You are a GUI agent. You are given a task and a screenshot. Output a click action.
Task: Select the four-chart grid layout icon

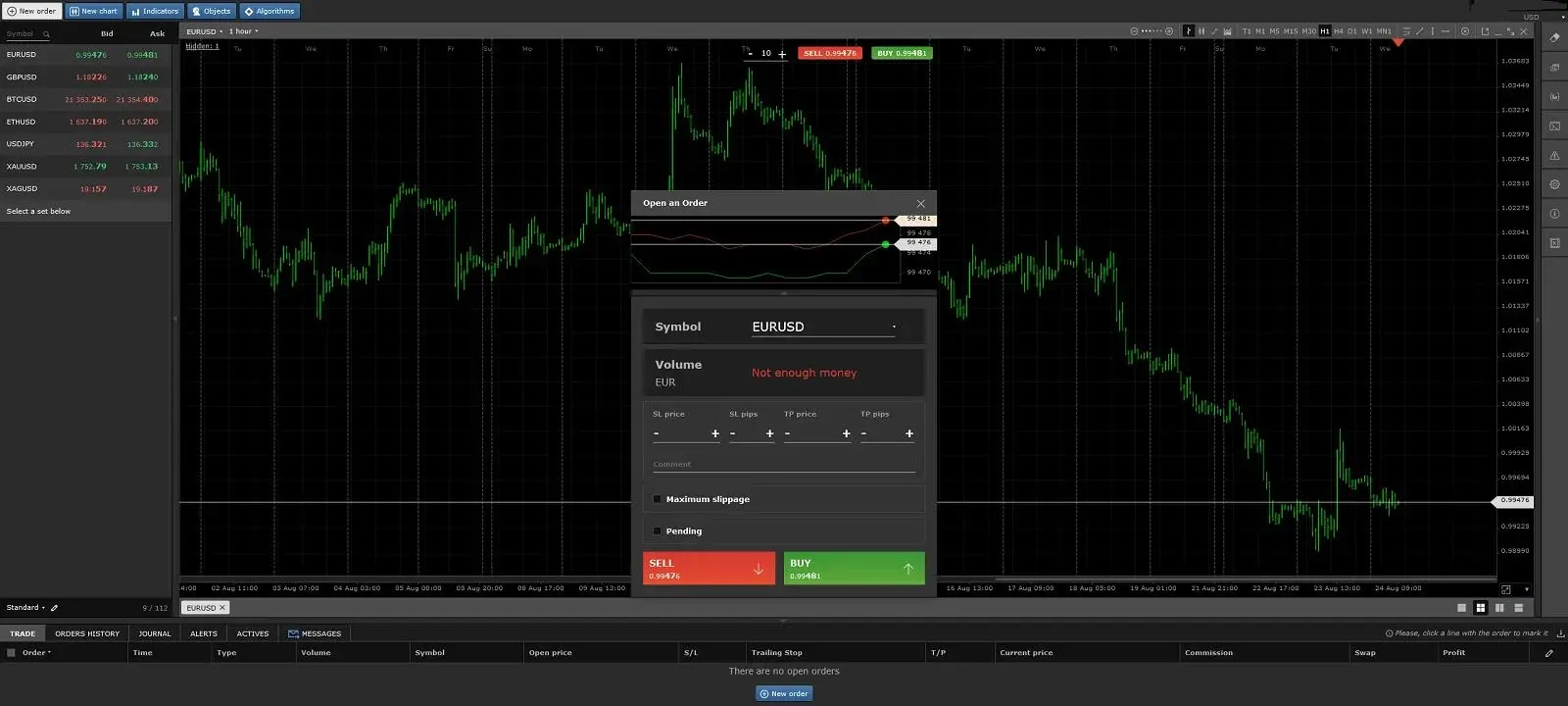pyautogui.click(x=1481, y=608)
